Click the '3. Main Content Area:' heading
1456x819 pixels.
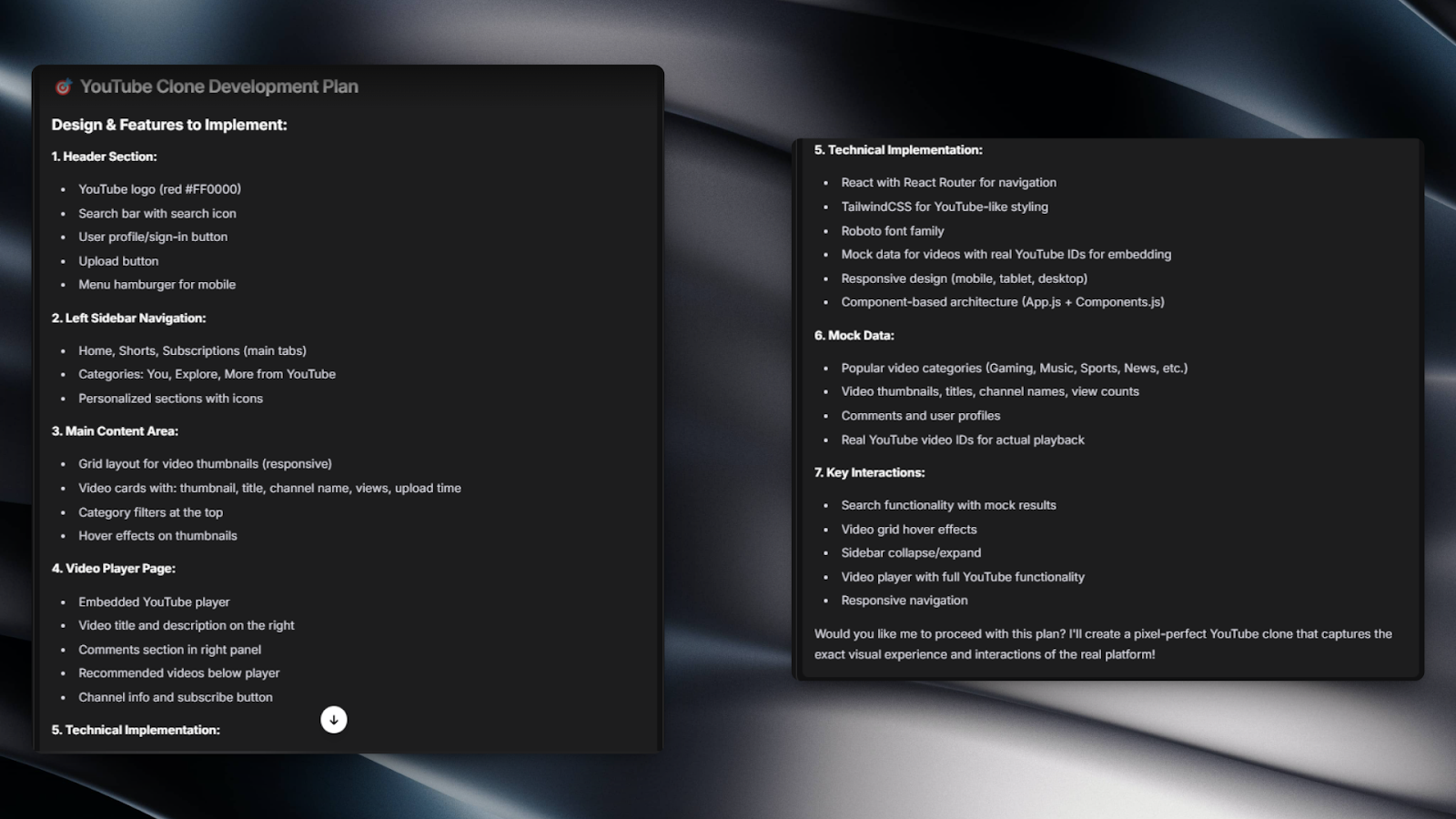(x=115, y=431)
